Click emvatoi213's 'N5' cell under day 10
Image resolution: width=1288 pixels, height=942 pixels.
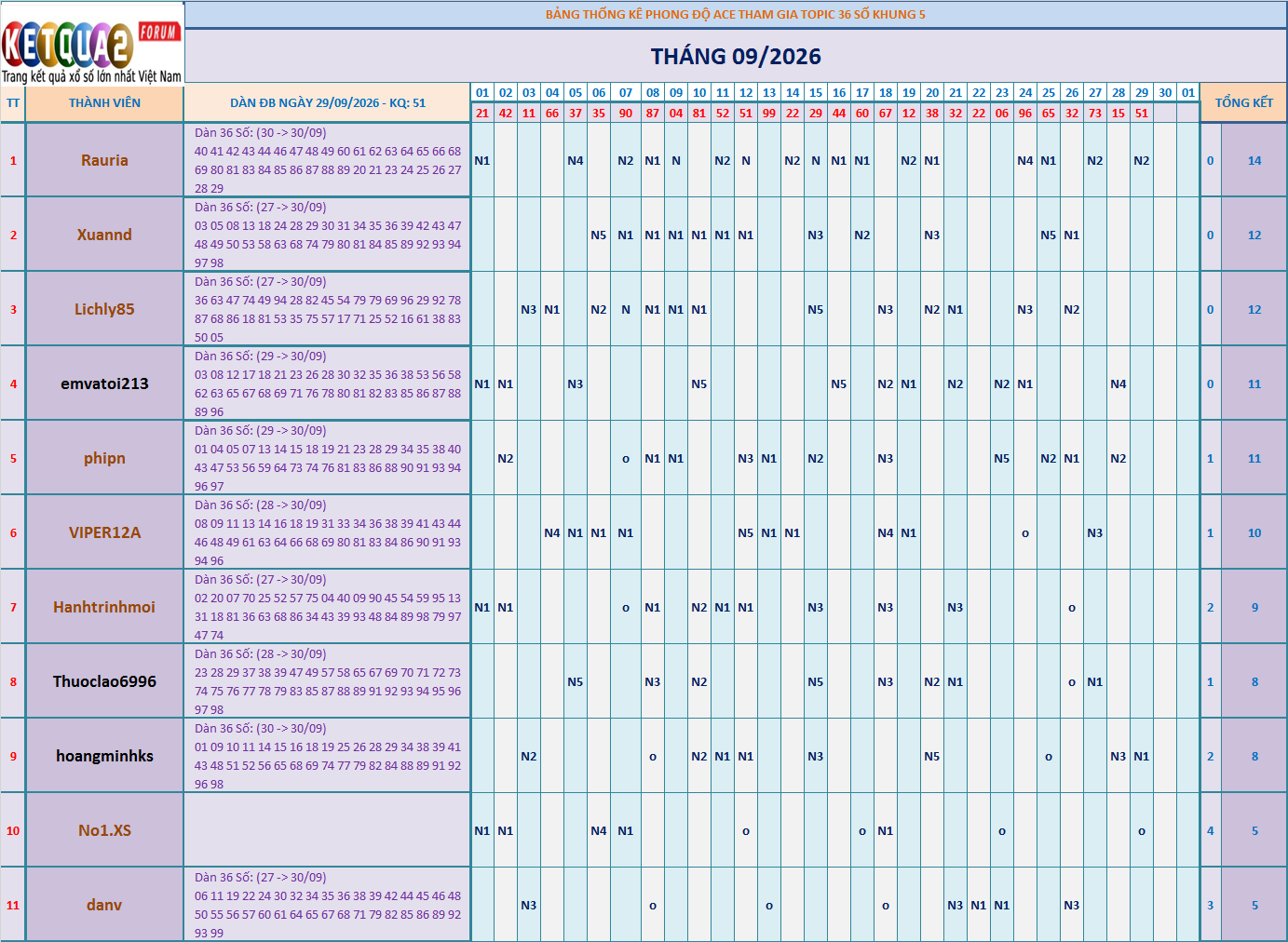point(699,384)
